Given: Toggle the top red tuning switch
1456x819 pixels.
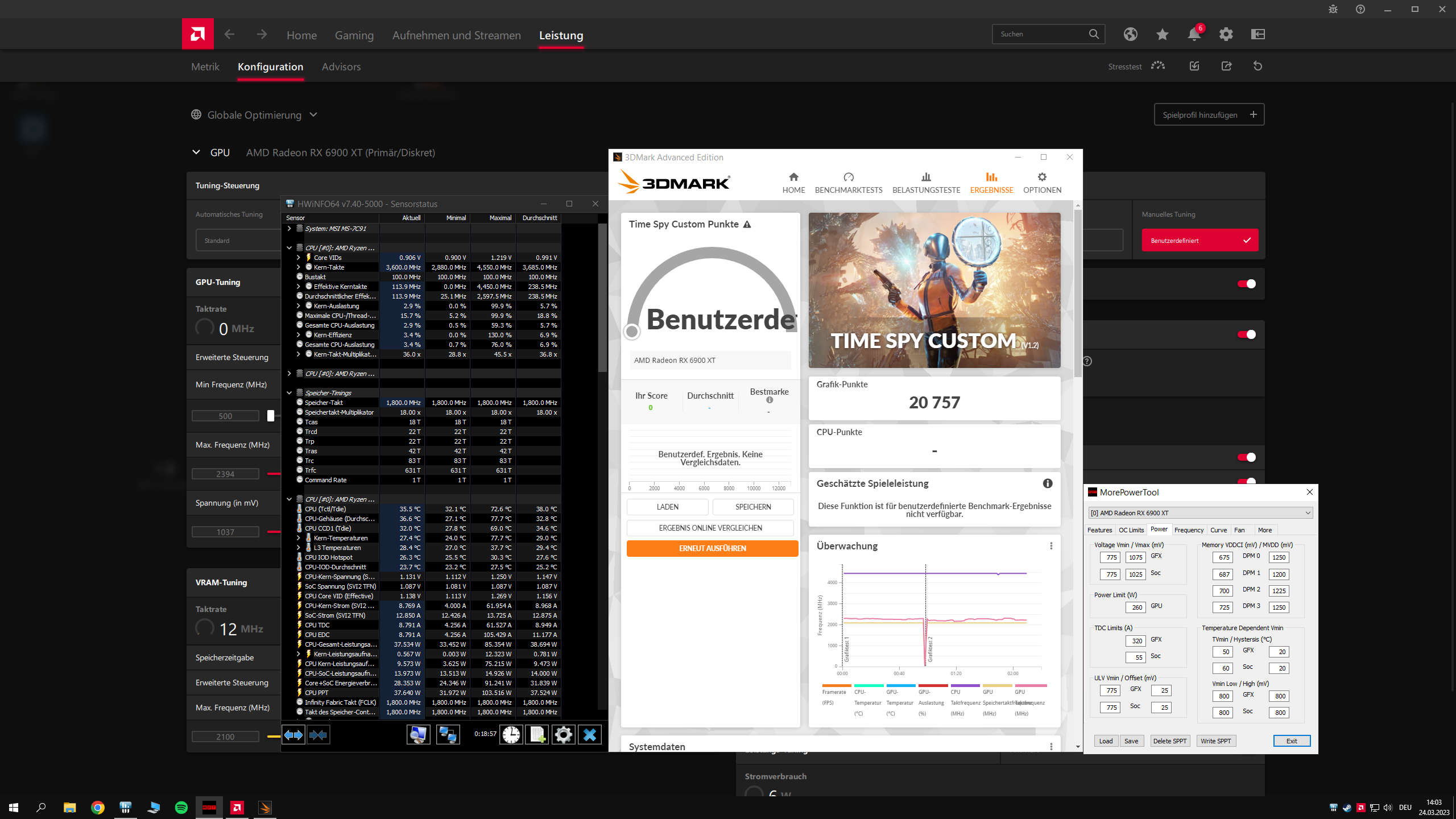Looking at the screenshot, I should (x=1246, y=284).
